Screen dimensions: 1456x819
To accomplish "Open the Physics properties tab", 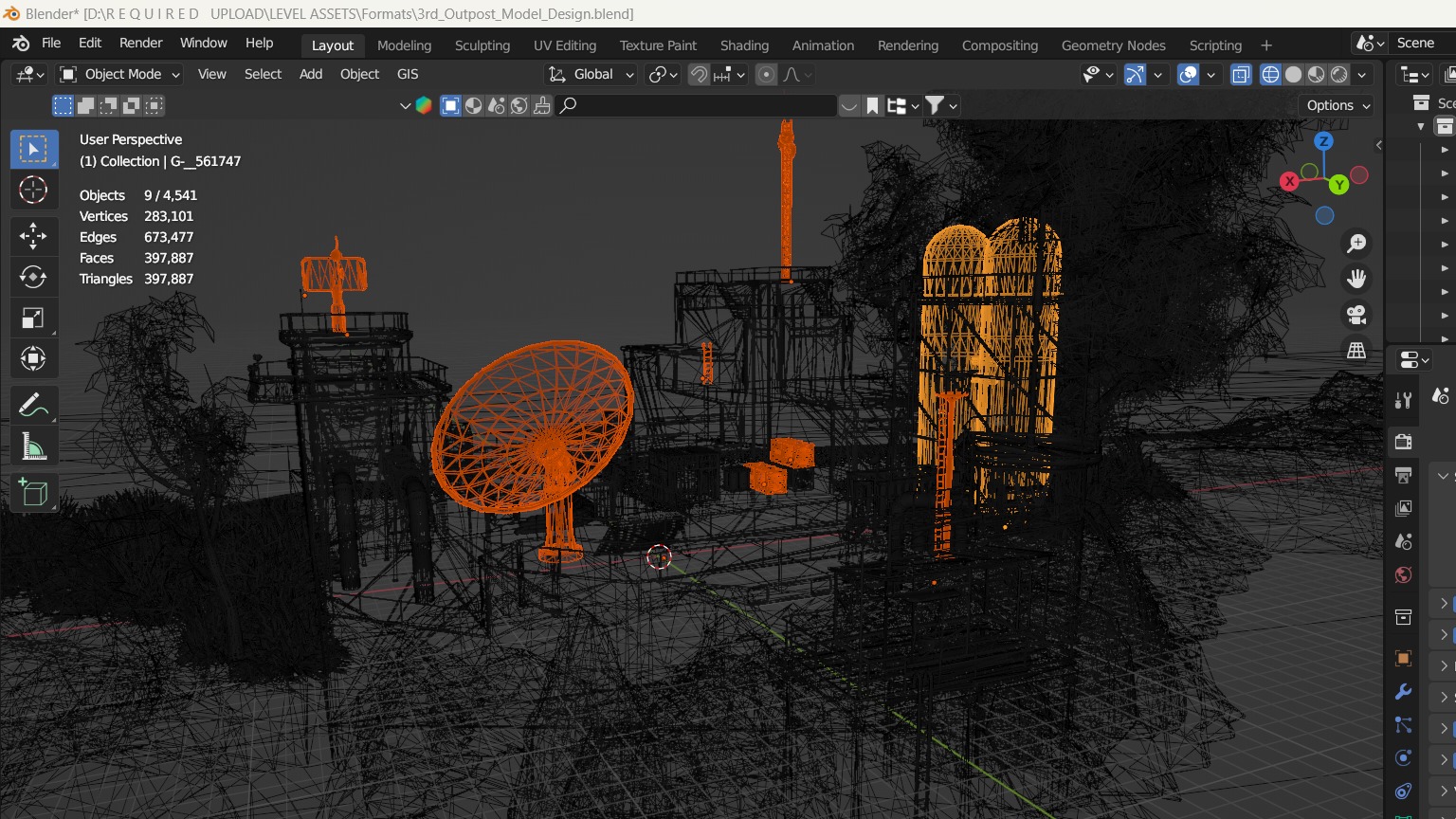I will (x=1404, y=758).
